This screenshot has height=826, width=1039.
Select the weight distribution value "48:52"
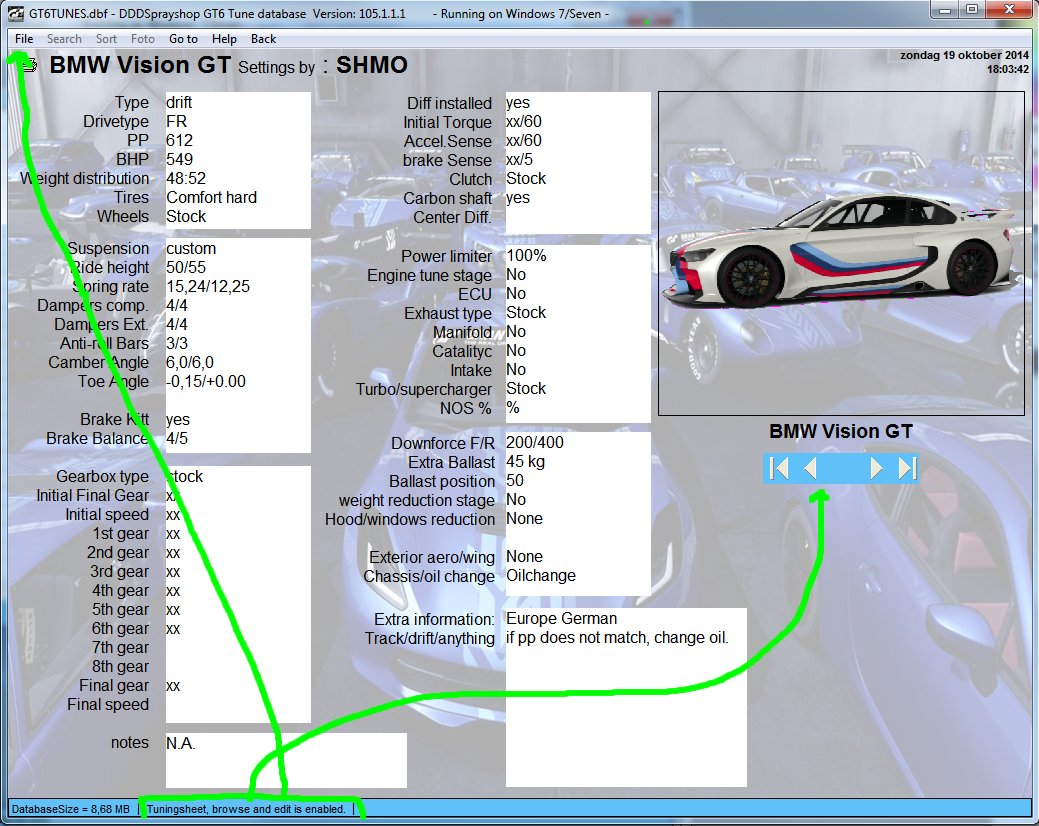[x=186, y=179]
